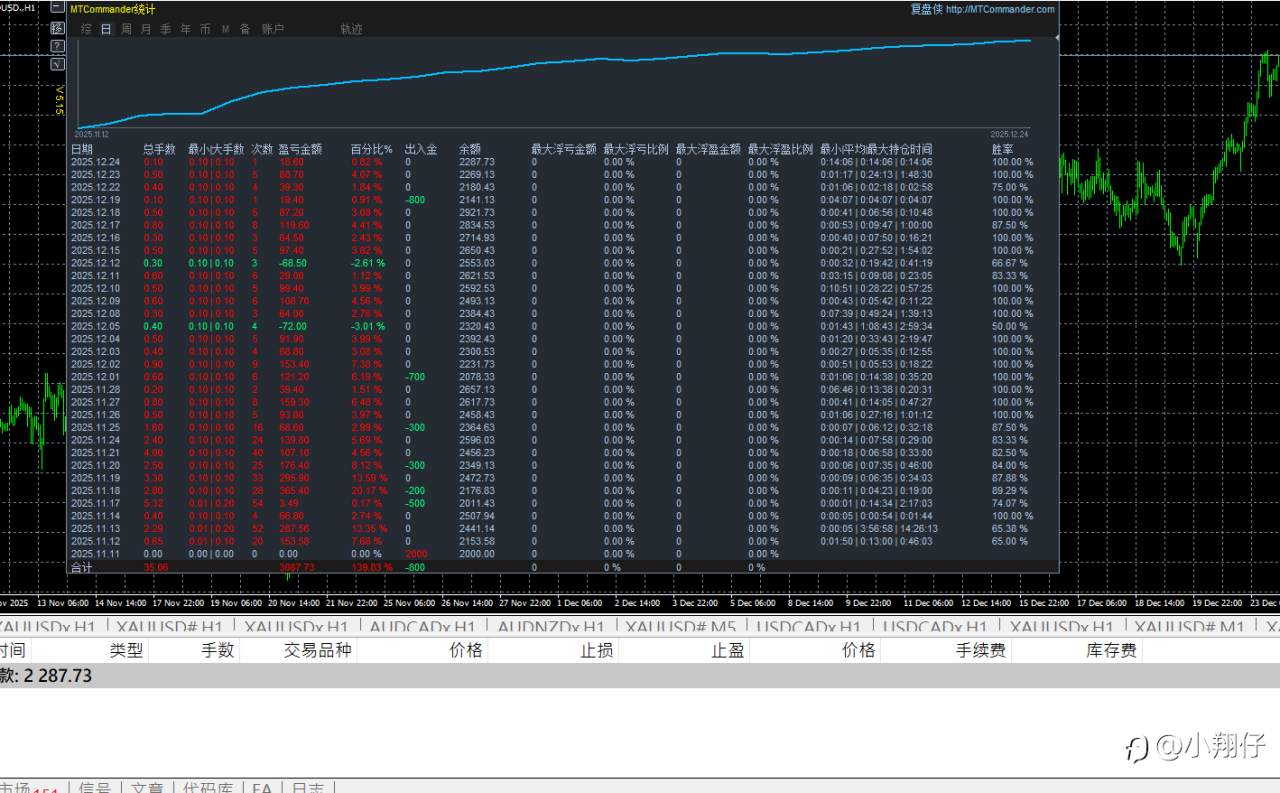This screenshot has width=1280, height=793.
Task: Switch to the AUDCADx H1 chart tab
Action: (x=422, y=627)
